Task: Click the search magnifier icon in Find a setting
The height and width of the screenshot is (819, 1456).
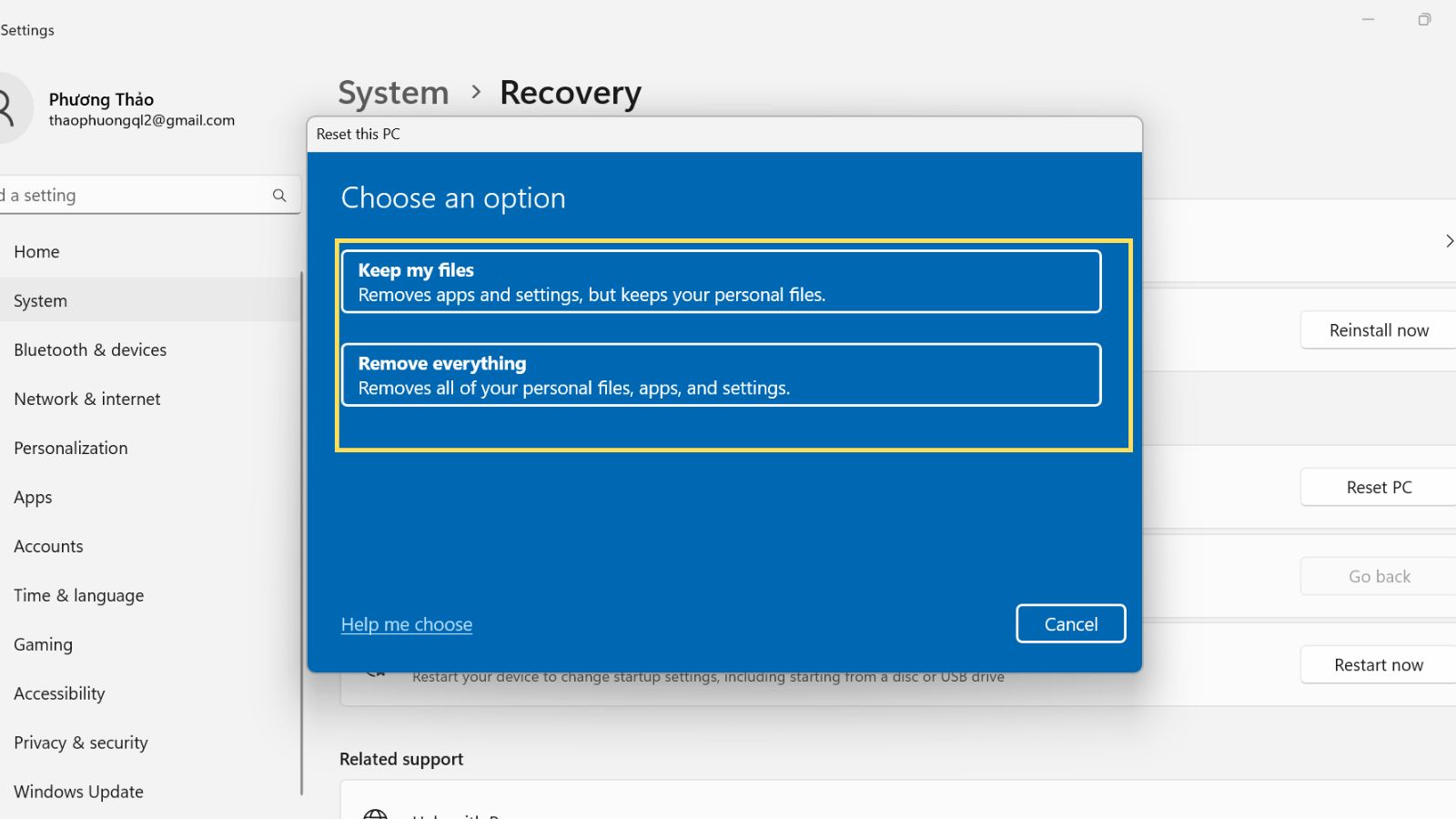Action: click(279, 195)
